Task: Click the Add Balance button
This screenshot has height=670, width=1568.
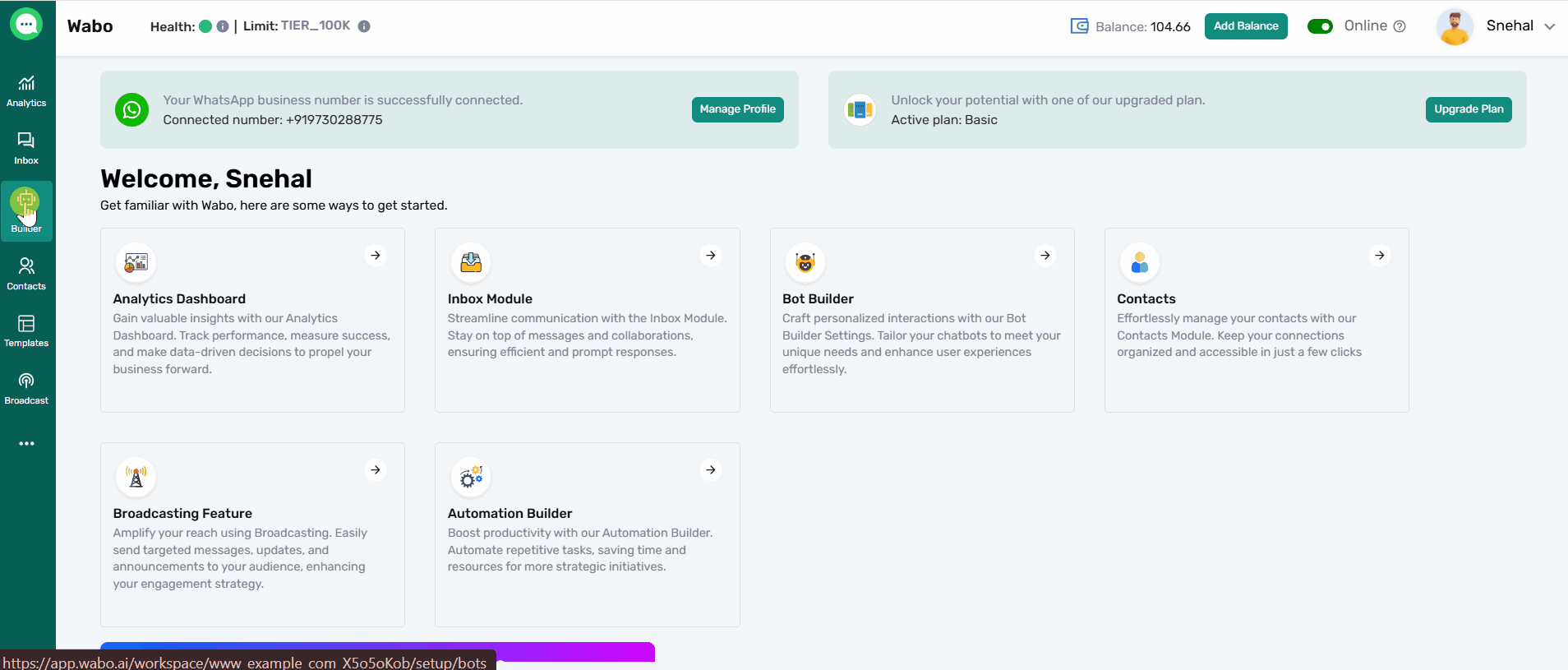Action: pos(1246,26)
